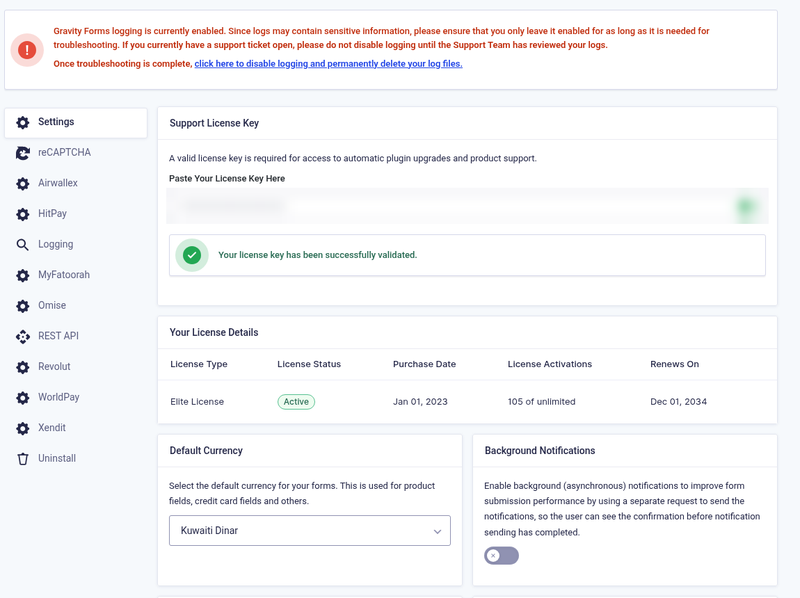Click the Revolut gear icon
Viewport: 800px width, 598px height.
(x=22, y=367)
